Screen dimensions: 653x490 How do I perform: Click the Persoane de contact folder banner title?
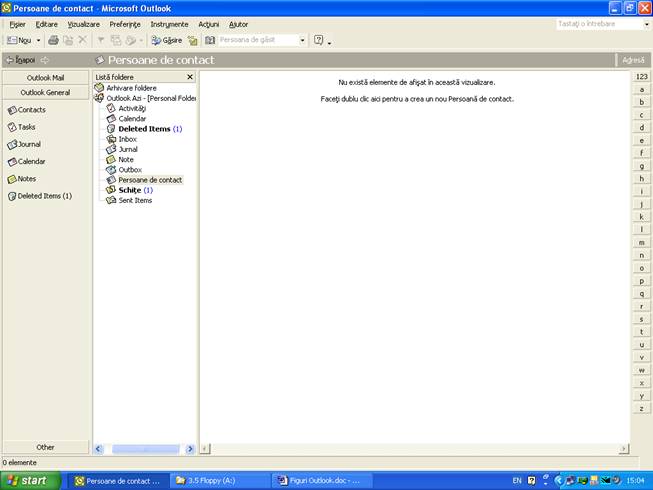(161, 60)
